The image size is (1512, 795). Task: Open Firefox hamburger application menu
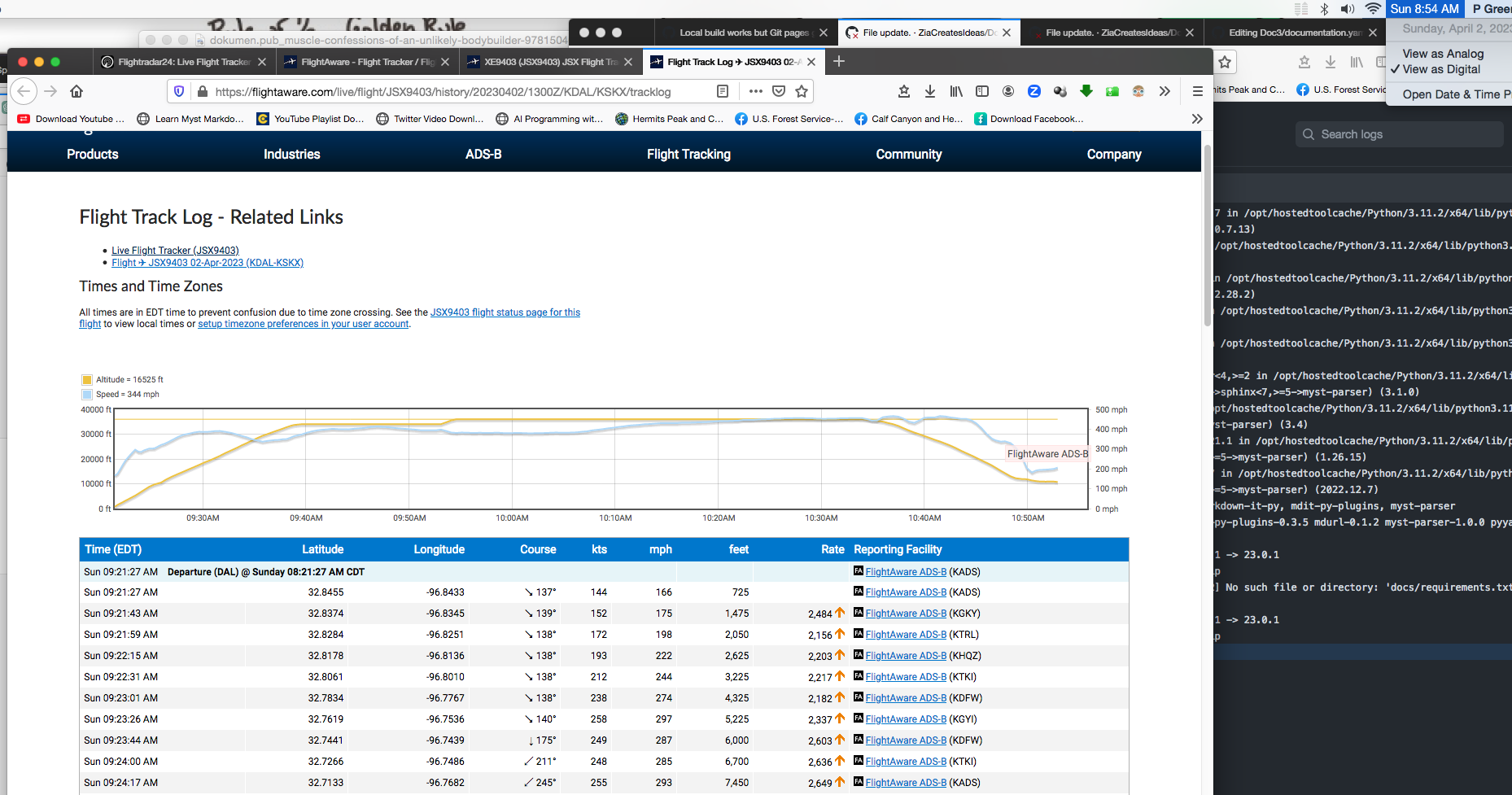[x=1197, y=91]
